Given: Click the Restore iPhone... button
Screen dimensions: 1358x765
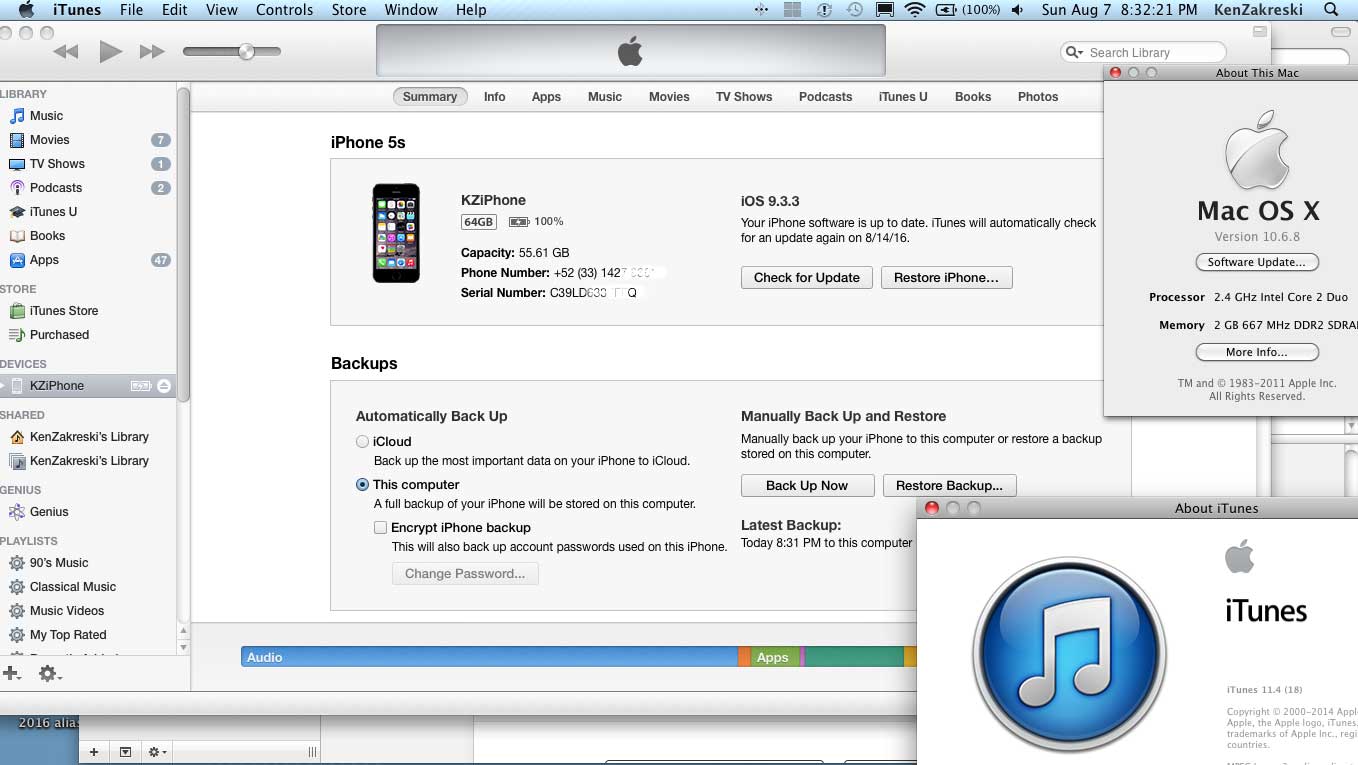Looking at the screenshot, I should 946,278.
